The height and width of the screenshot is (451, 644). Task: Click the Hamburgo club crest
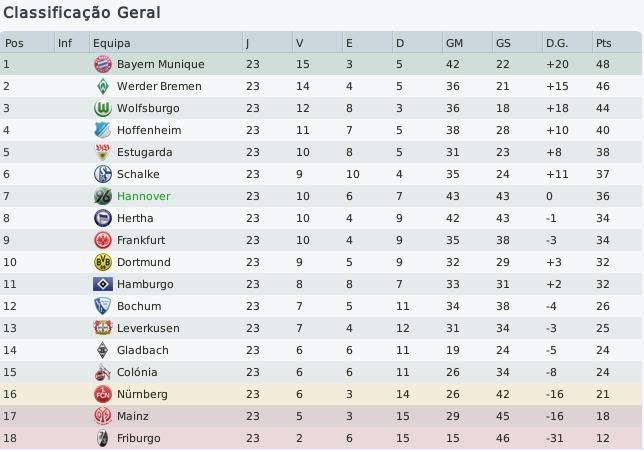pos(101,284)
